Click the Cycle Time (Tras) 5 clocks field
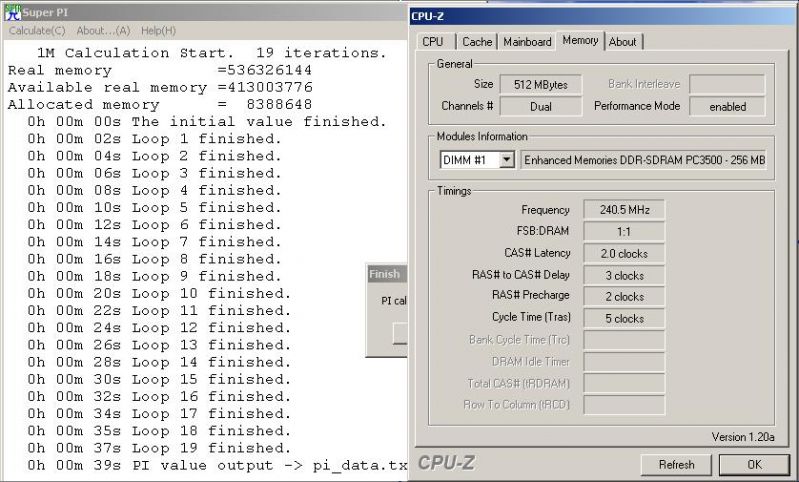Screen dimensions: 799x482 pos(624,319)
